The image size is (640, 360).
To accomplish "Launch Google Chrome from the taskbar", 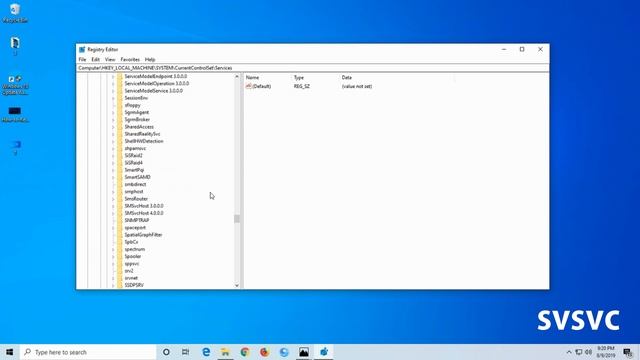I will 245,352.
